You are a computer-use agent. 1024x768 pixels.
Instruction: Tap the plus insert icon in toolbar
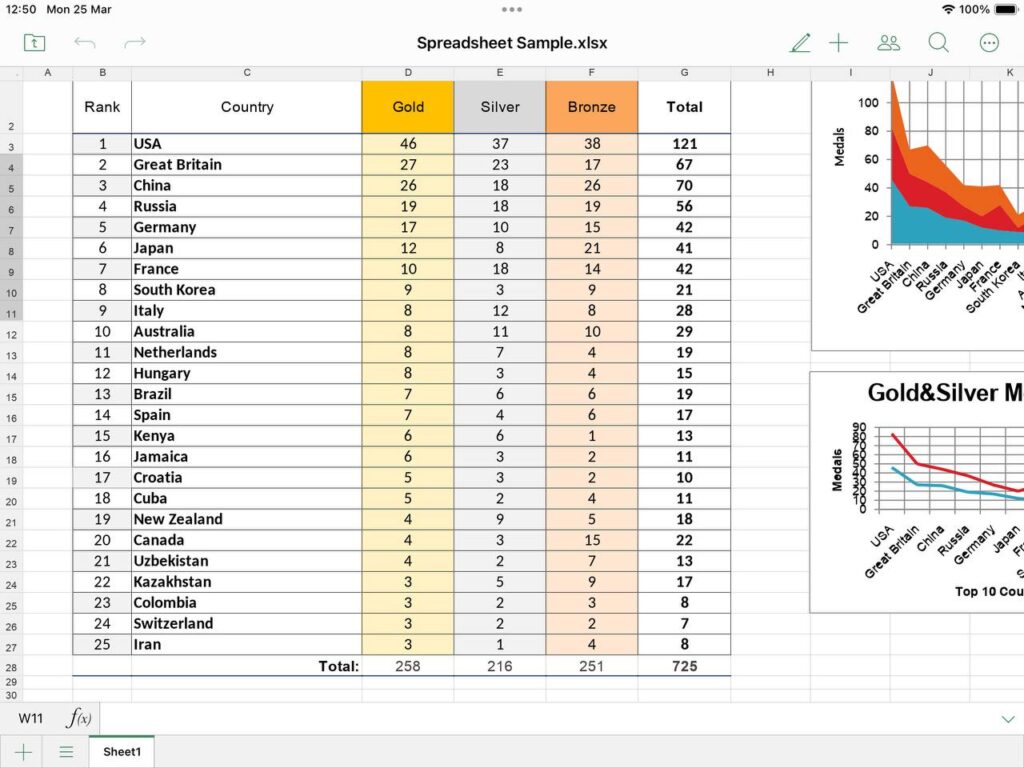click(x=838, y=43)
